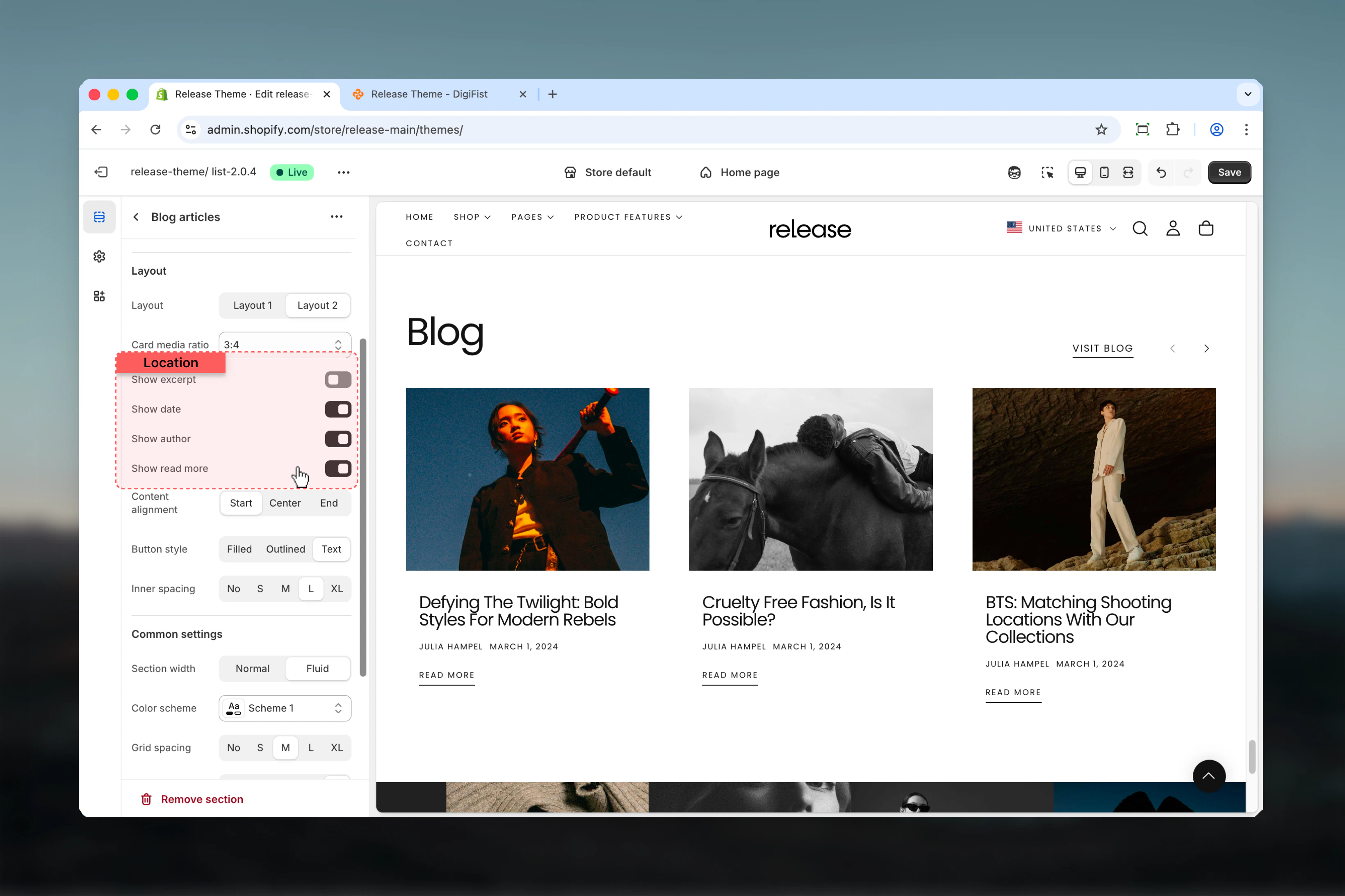The width and height of the screenshot is (1345, 896).
Task: Switch to mobile preview icon
Action: (x=1104, y=173)
